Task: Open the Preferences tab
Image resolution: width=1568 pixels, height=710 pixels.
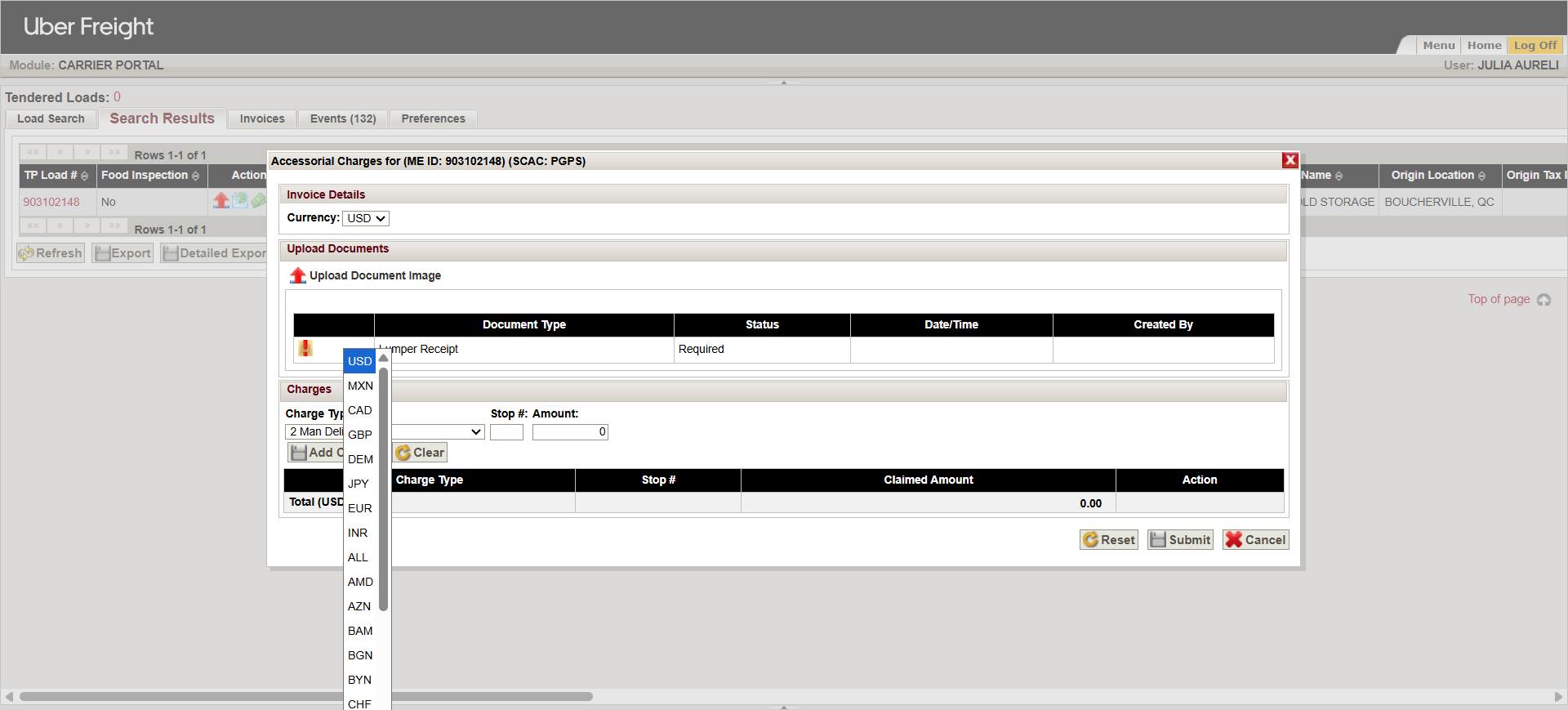Action: click(433, 118)
